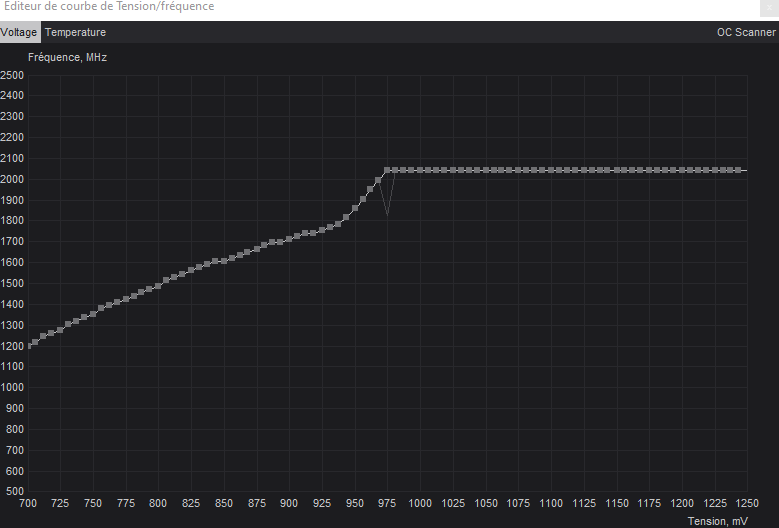Select the curve point at 800 mV
The height and width of the screenshot is (528, 779).
point(158,286)
